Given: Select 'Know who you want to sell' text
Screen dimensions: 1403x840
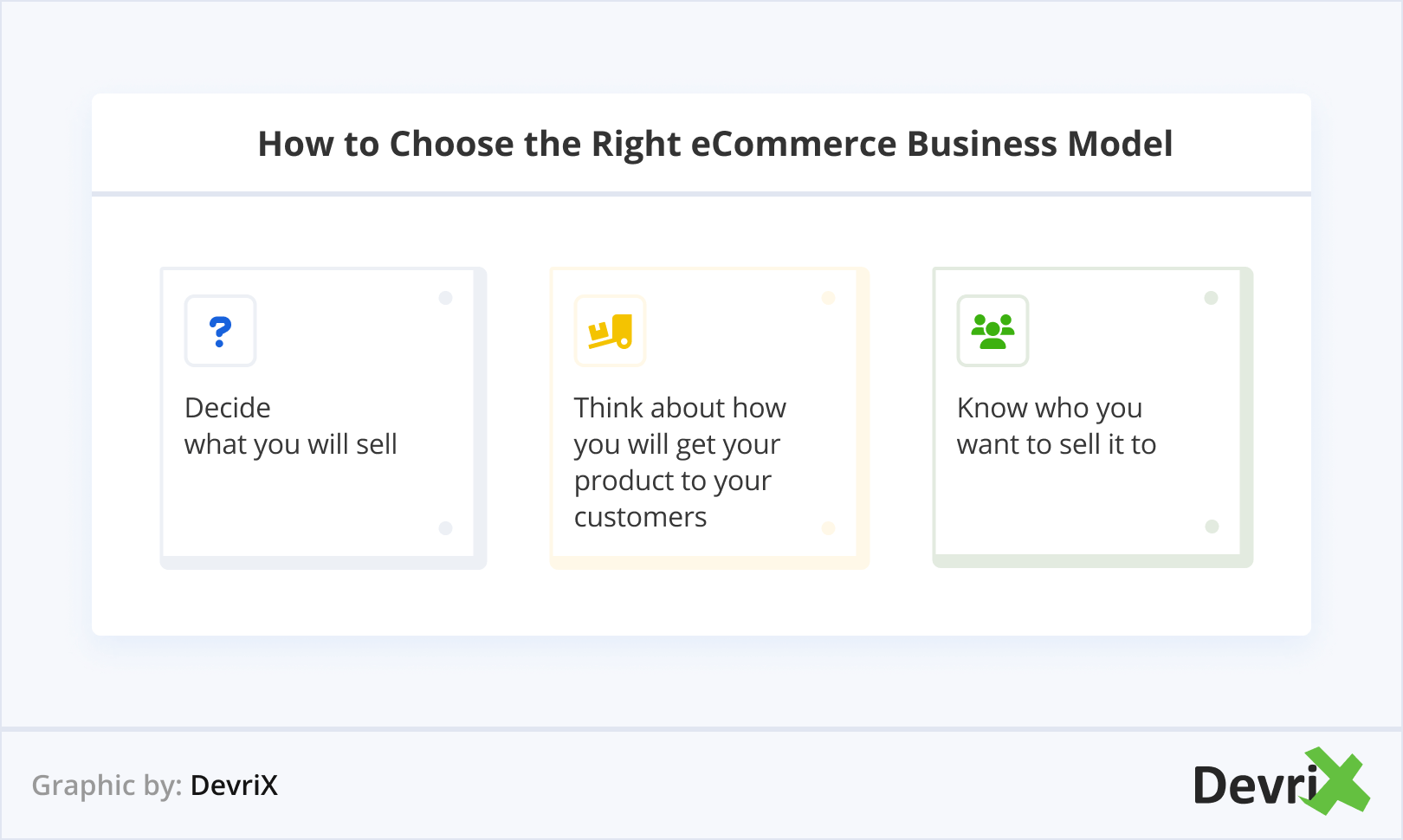Looking at the screenshot, I should pos(1056,426).
